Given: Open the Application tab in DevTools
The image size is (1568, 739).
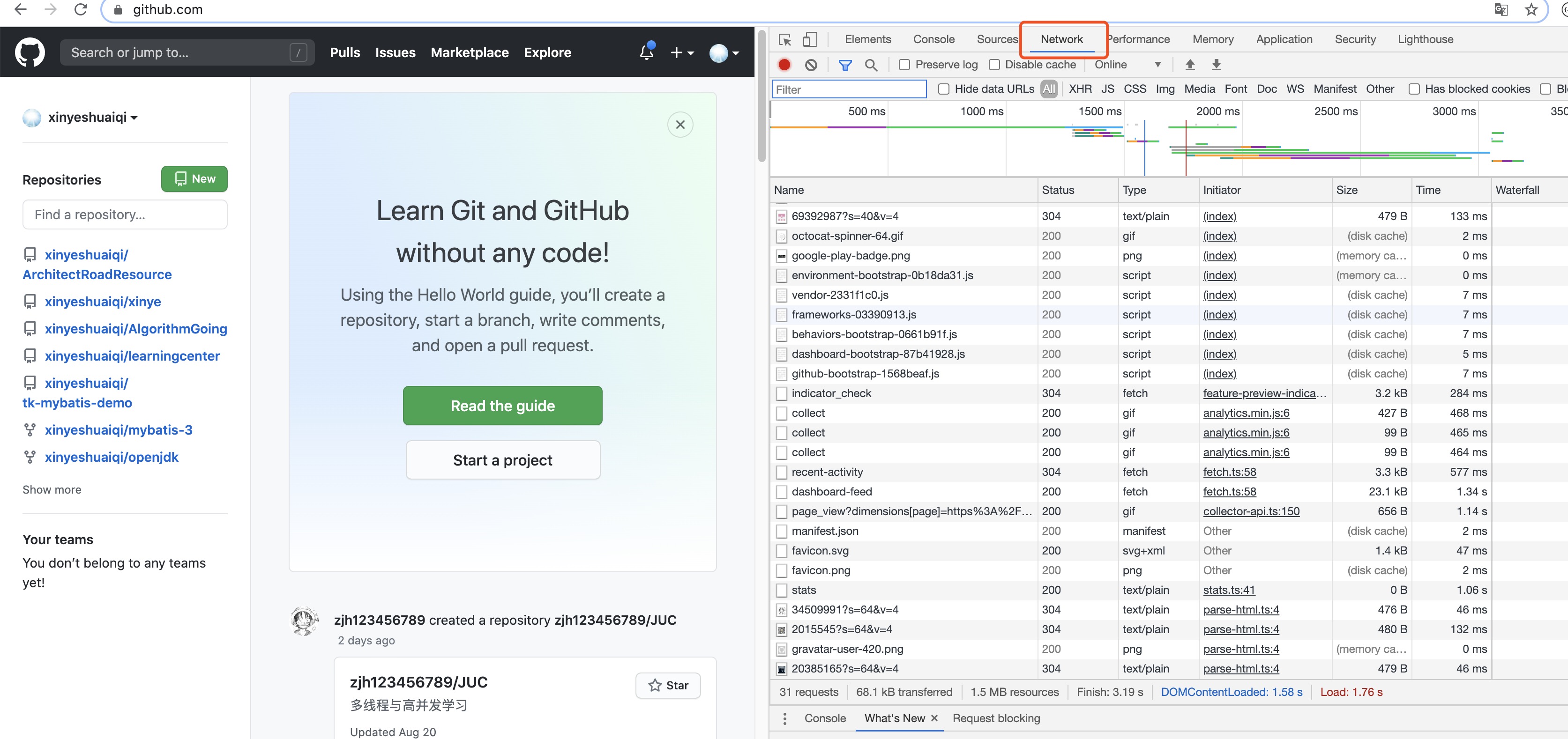Looking at the screenshot, I should pos(1284,39).
